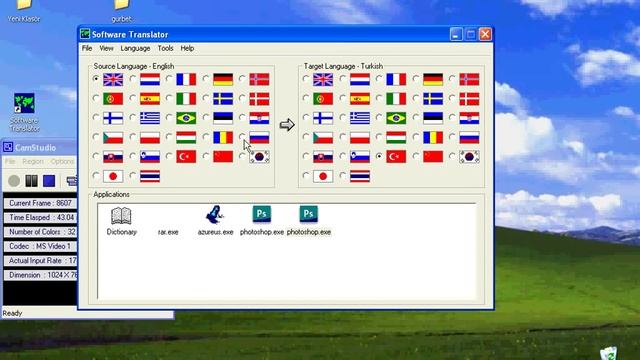The height and width of the screenshot is (360, 640).
Task: Select the Japanese radio button in Target Language
Action: pyautogui.click(x=306, y=176)
